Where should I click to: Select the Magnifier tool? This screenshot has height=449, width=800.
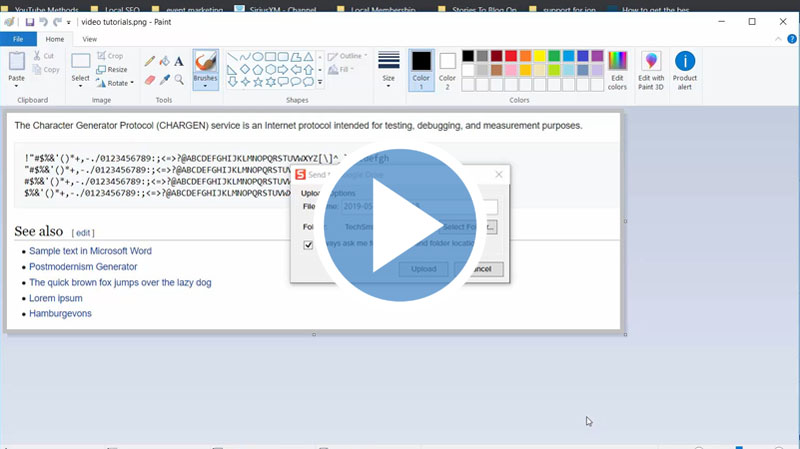pyautogui.click(x=179, y=79)
